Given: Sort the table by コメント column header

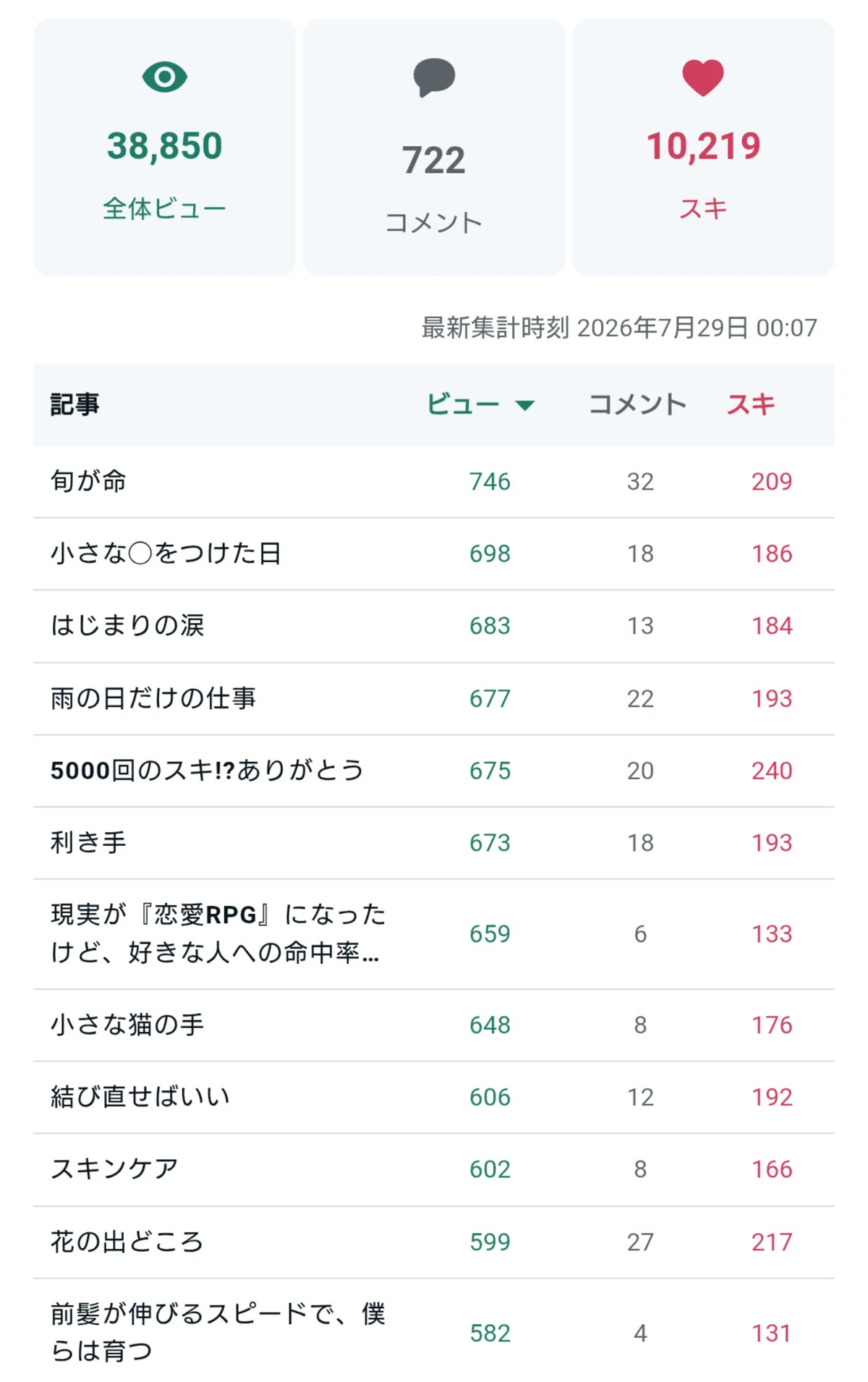Looking at the screenshot, I should pyautogui.click(x=637, y=404).
